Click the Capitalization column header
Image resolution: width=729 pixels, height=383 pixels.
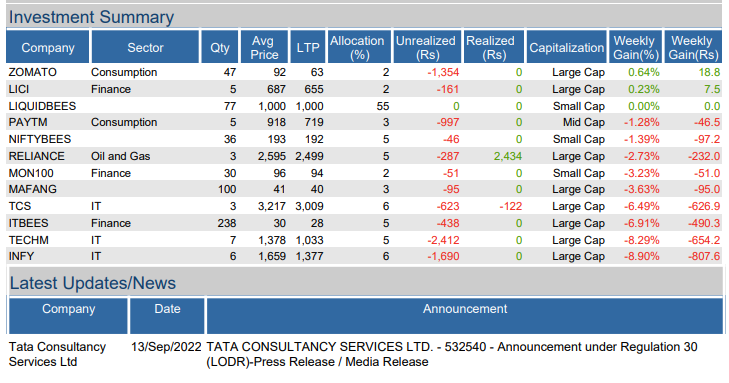click(x=566, y=47)
